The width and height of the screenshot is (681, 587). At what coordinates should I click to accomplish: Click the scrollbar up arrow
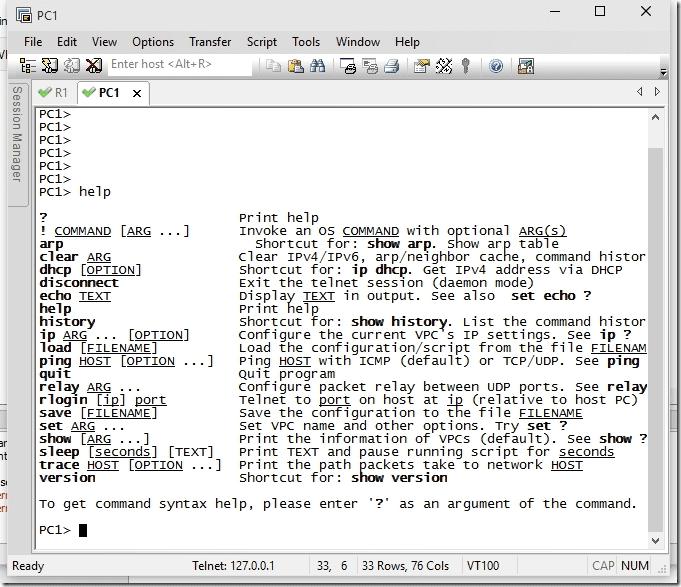[x=655, y=117]
